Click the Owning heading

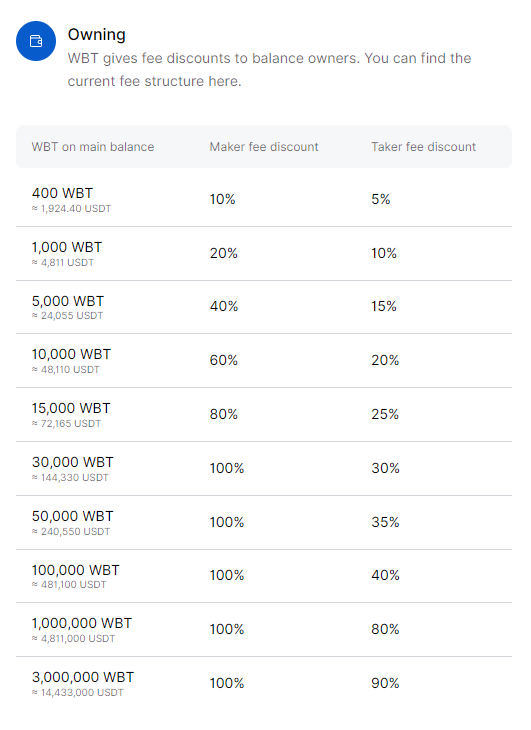point(96,34)
